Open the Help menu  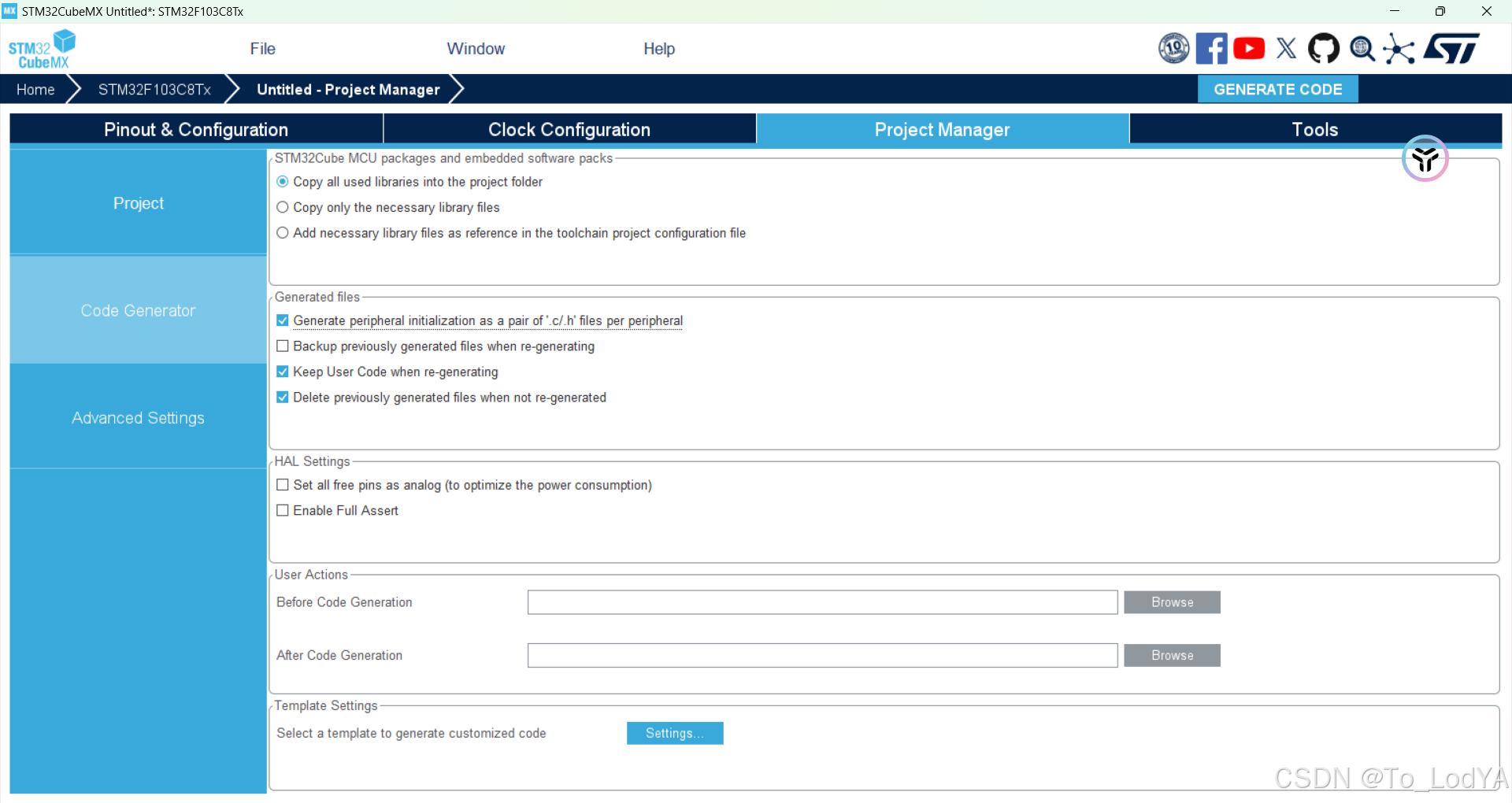pos(659,49)
